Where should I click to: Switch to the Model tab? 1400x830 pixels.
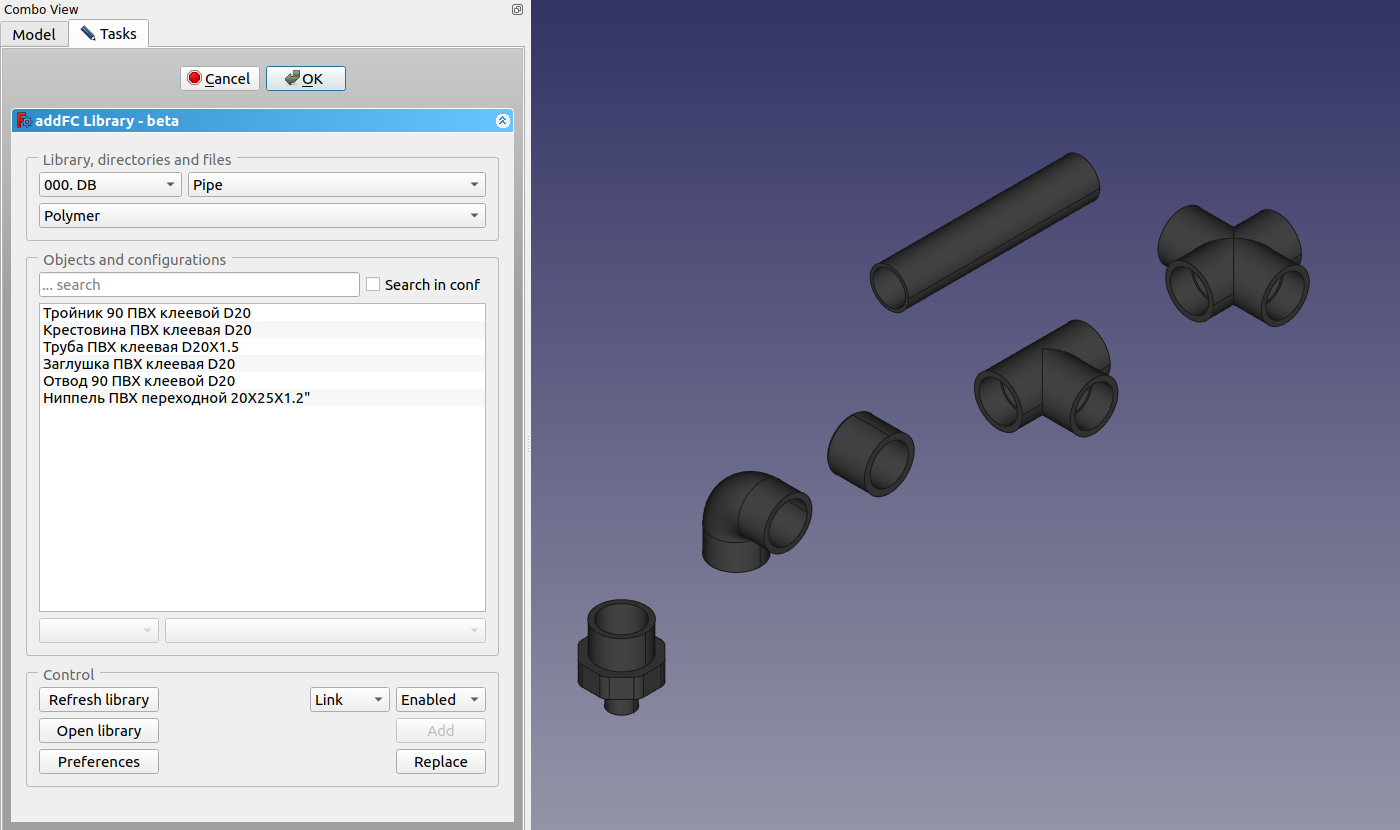(34, 34)
